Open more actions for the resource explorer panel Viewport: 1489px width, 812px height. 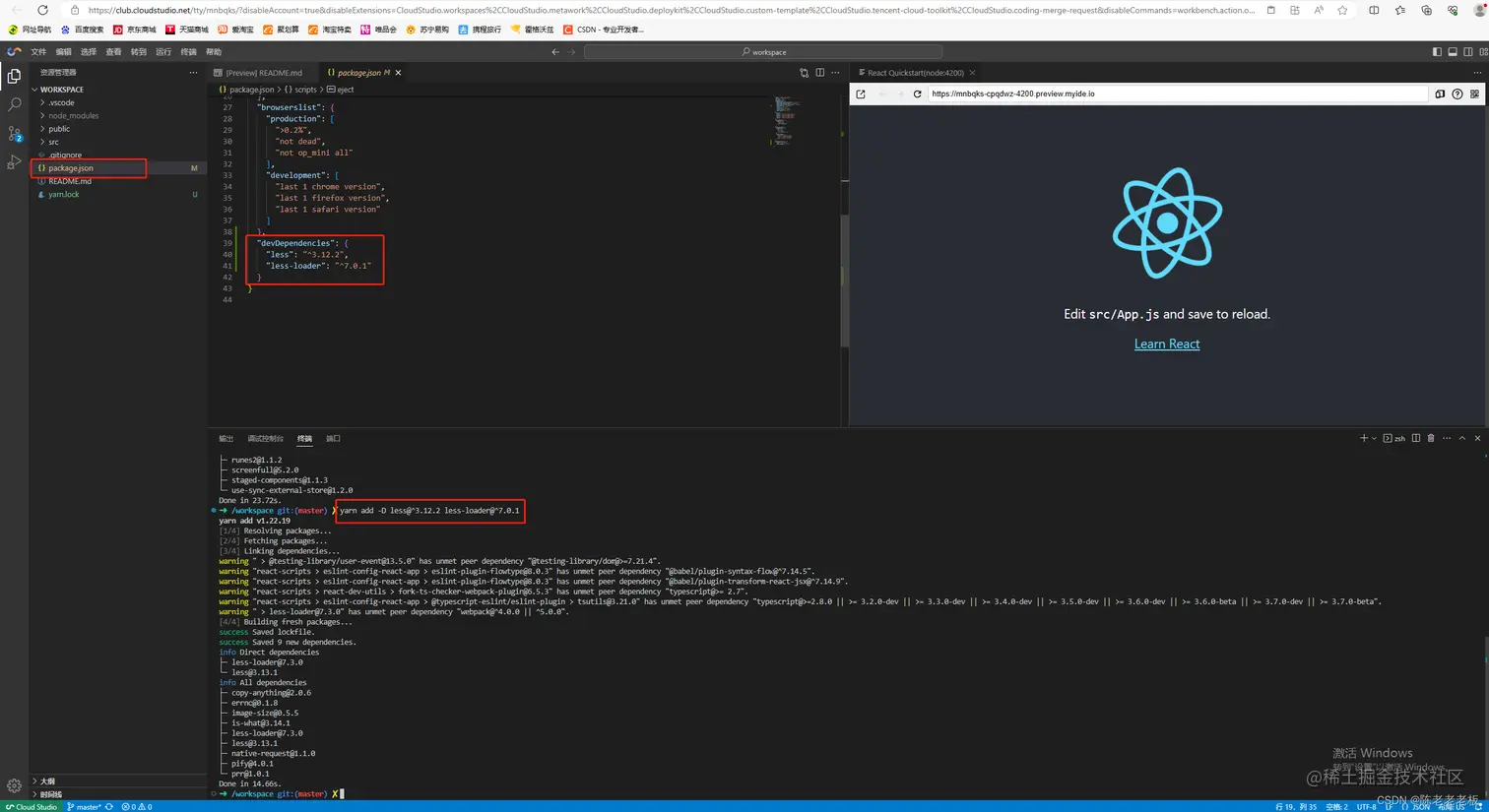tap(193, 73)
